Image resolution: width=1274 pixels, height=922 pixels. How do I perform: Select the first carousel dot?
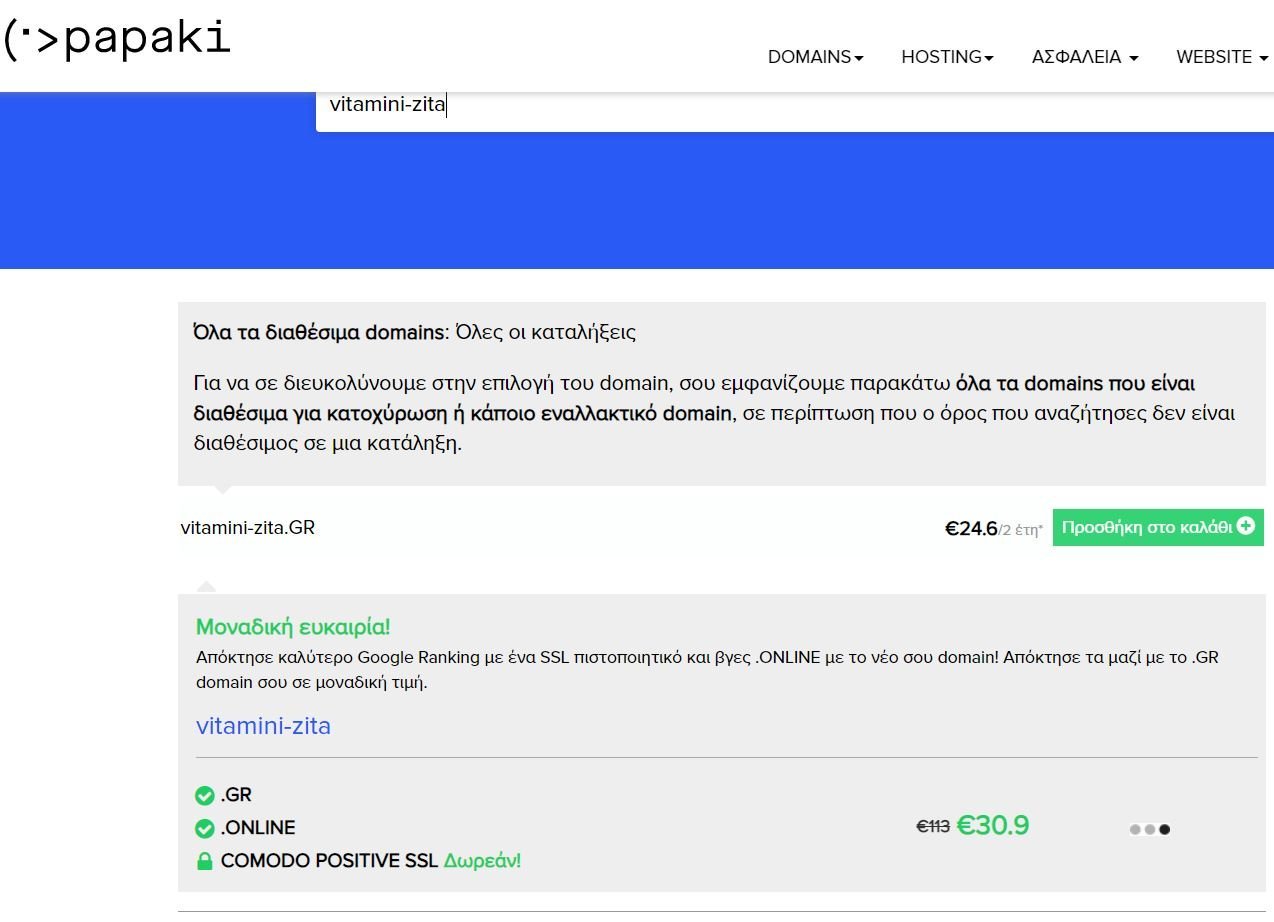[x=1135, y=829]
